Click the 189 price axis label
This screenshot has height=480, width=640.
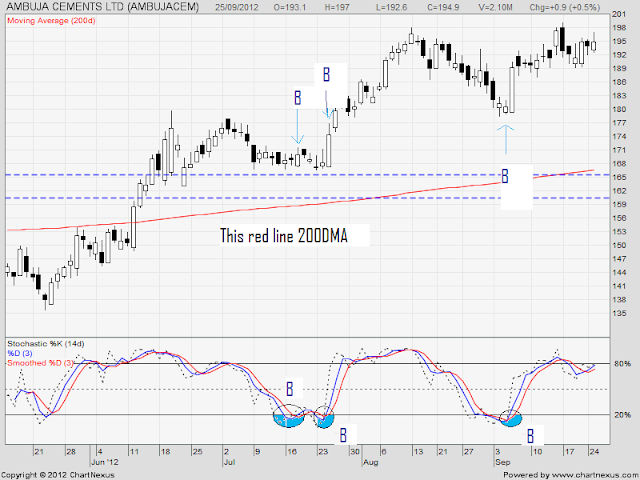point(619,69)
